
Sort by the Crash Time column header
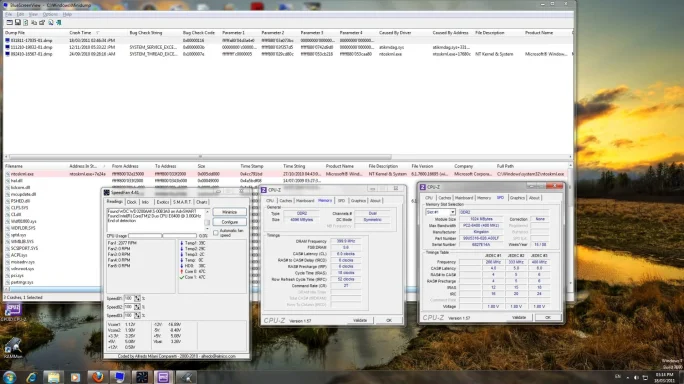(x=80, y=33)
